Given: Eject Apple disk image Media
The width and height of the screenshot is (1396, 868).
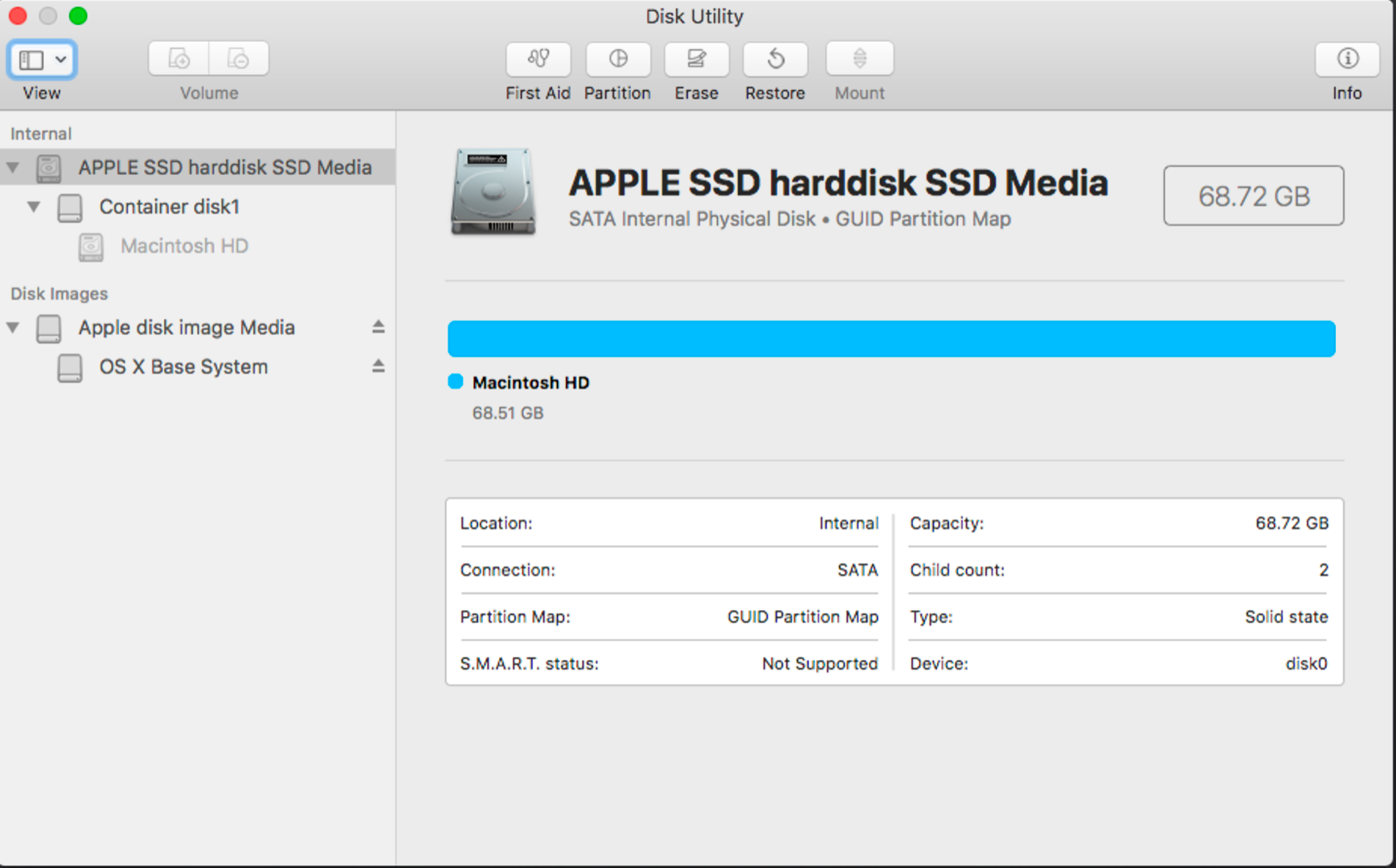Looking at the screenshot, I should [378, 327].
